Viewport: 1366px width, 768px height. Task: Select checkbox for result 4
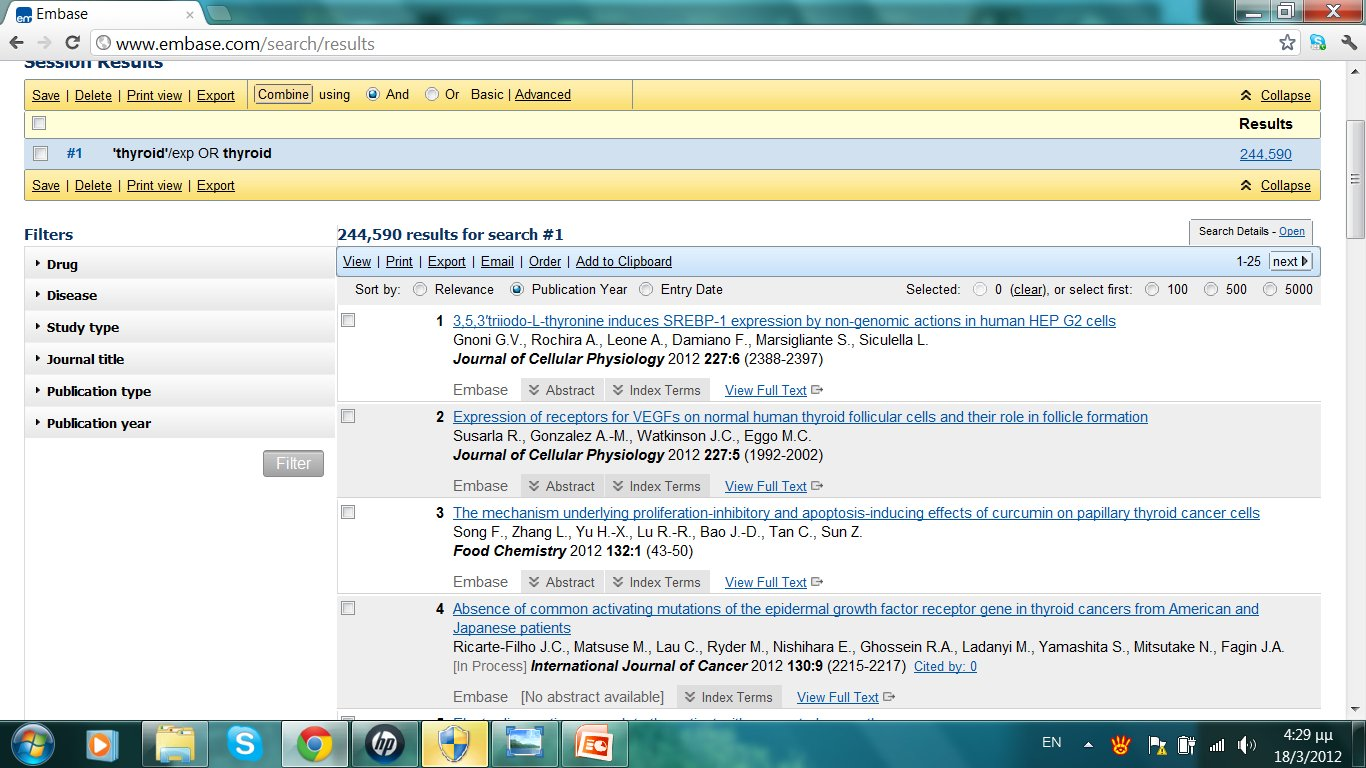click(348, 608)
